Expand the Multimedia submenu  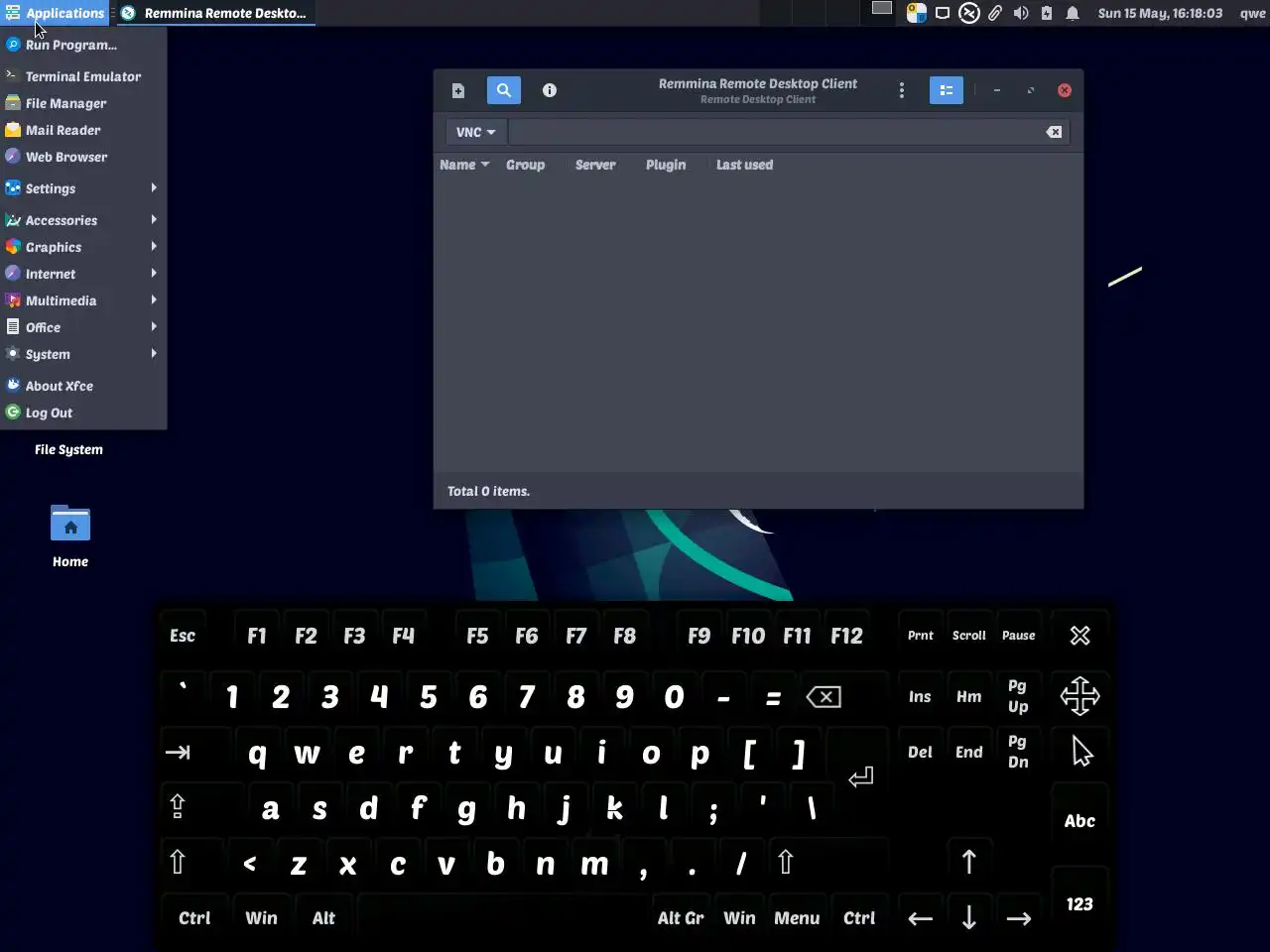tap(83, 300)
